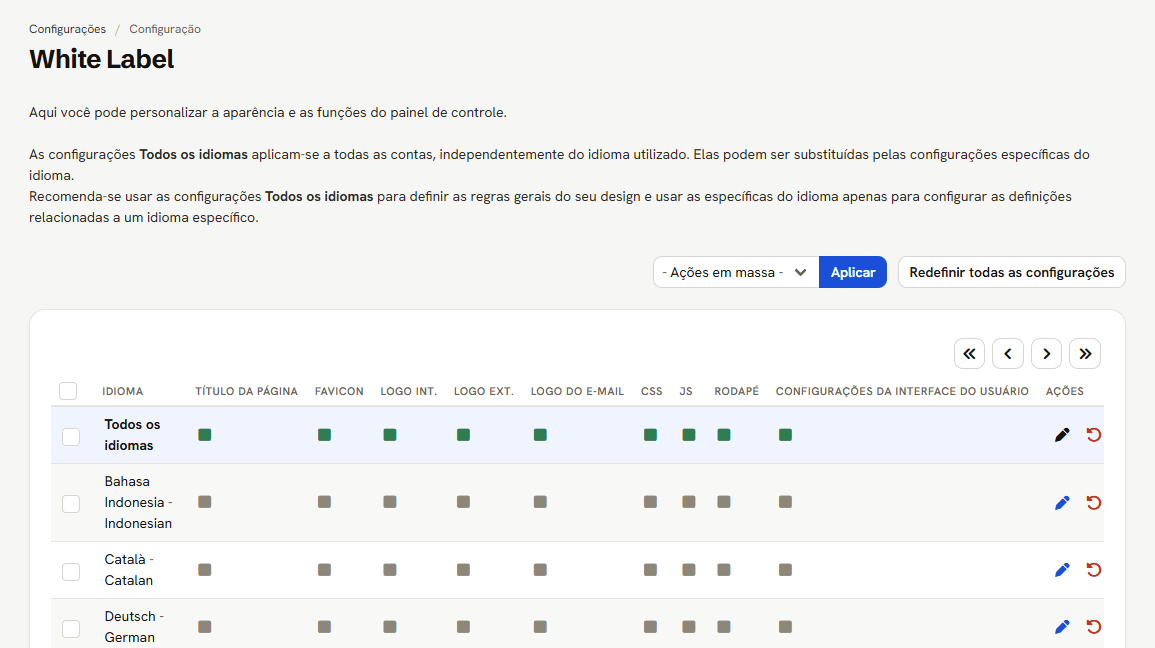Reset the Deutsch - German settings

1094,627
